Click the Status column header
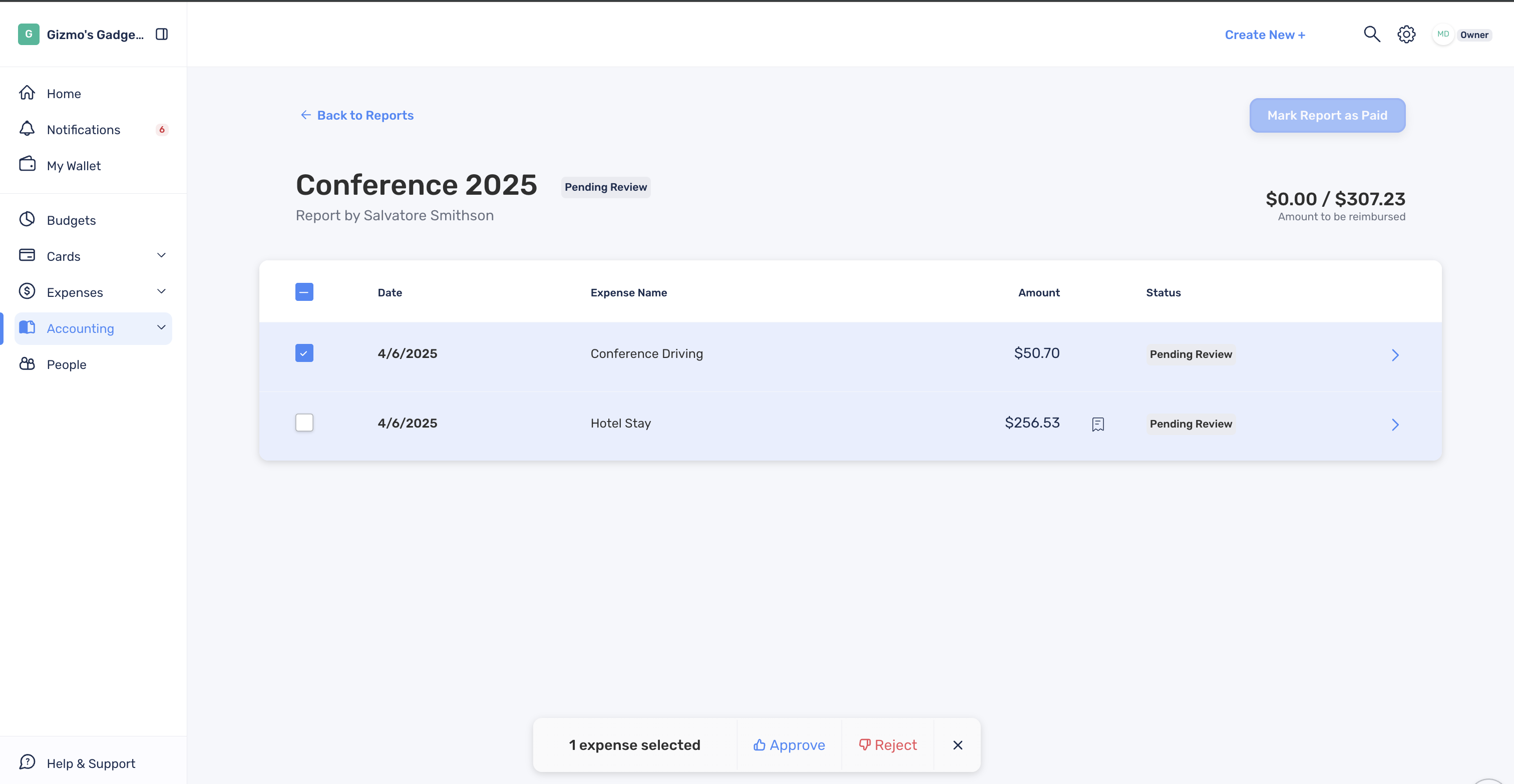Viewport: 1514px width, 784px height. pyautogui.click(x=1163, y=293)
